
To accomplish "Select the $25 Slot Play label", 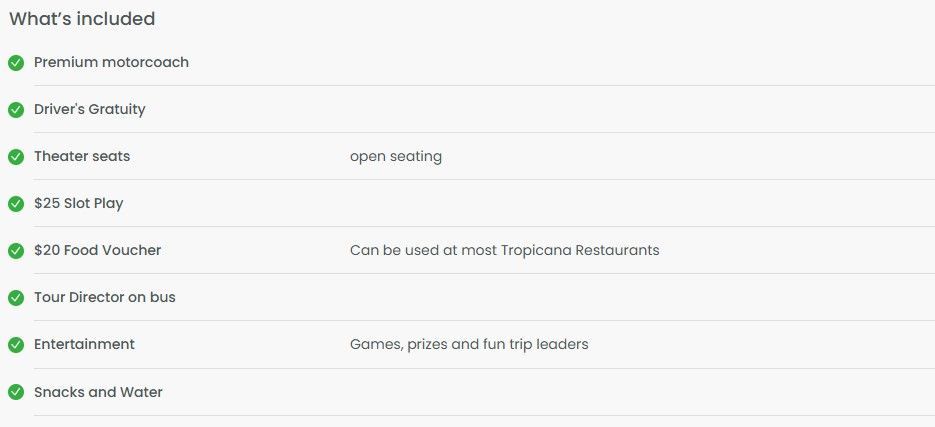I will point(79,203).
